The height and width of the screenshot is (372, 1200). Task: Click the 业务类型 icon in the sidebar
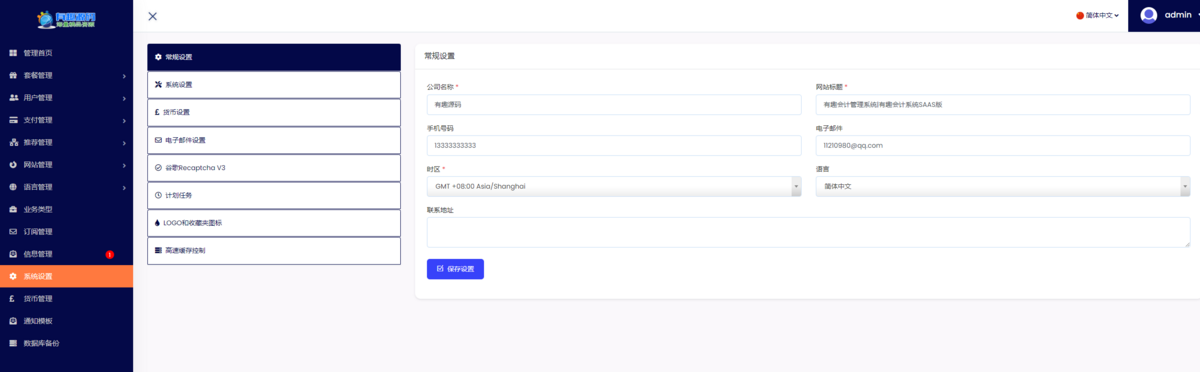pyautogui.click(x=13, y=209)
